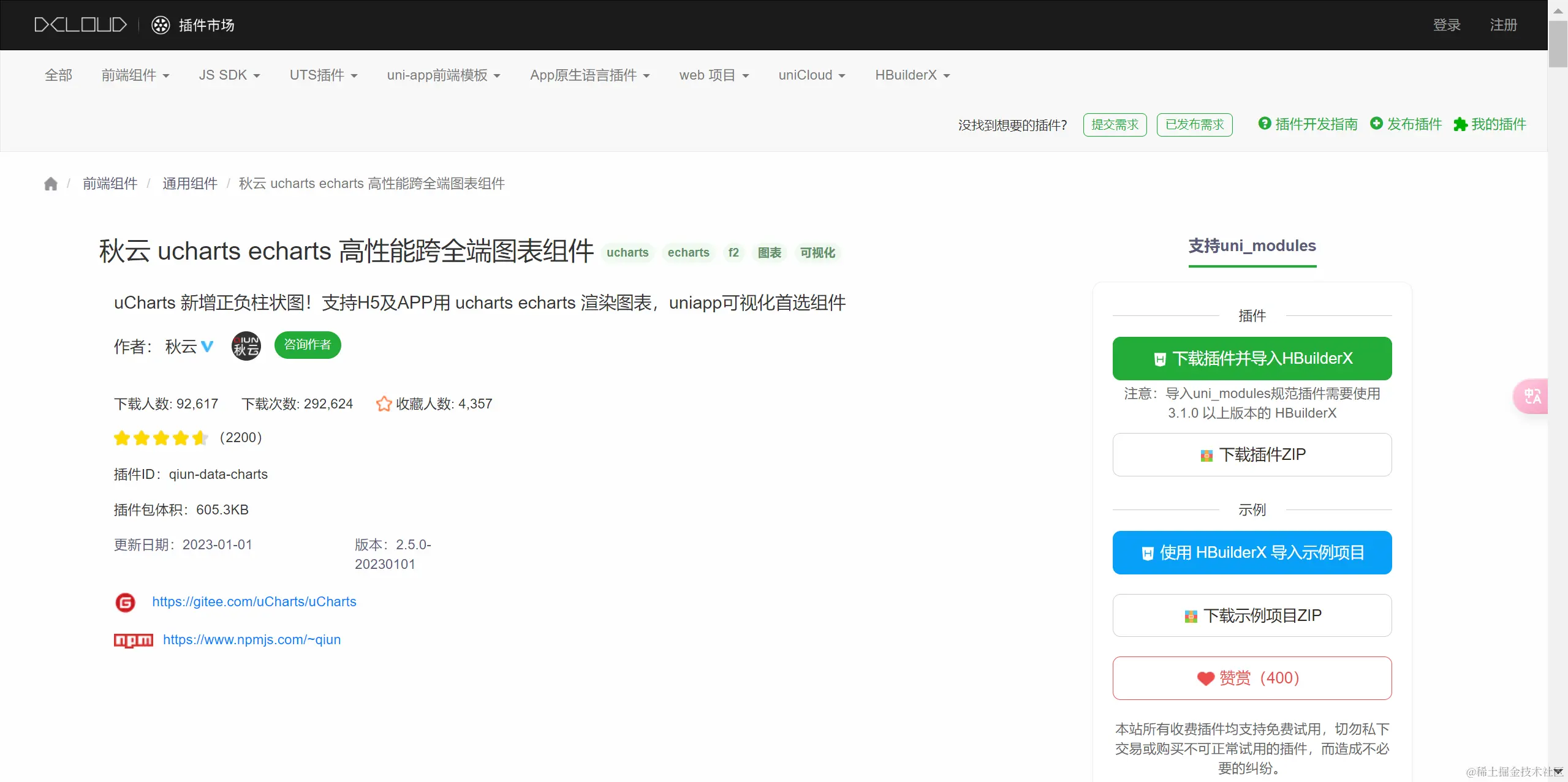Viewport: 1568px width, 782px height.
Task: Click 咨询作者 button
Action: coord(308,345)
